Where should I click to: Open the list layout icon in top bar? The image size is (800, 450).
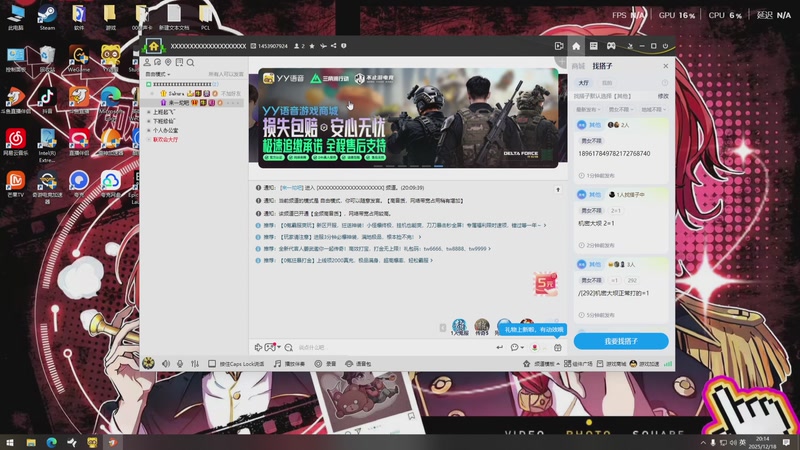point(593,46)
